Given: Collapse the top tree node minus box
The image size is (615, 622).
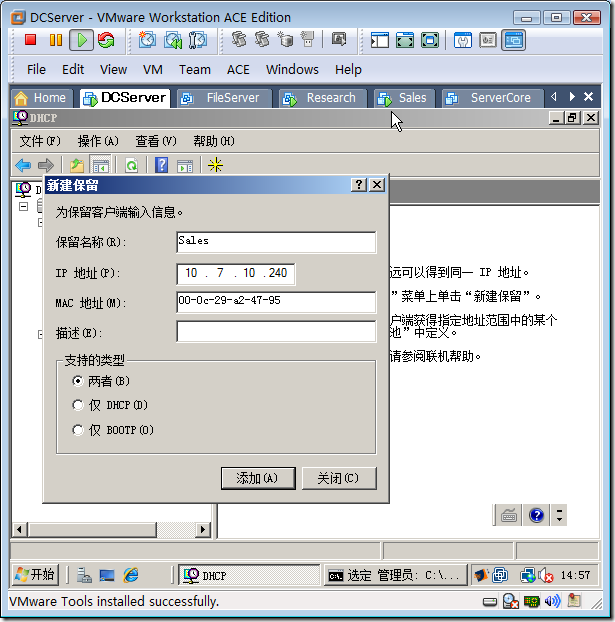Looking at the screenshot, I should [x=24, y=206].
